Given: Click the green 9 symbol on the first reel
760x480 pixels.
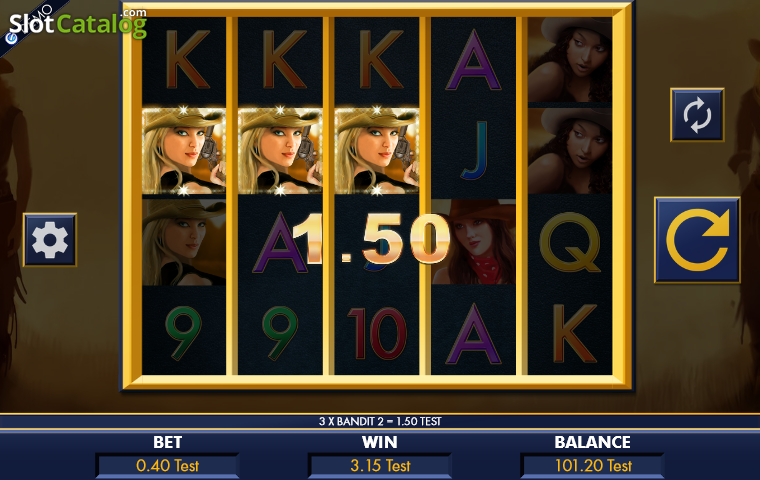Looking at the screenshot, I should (x=184, y=333).
